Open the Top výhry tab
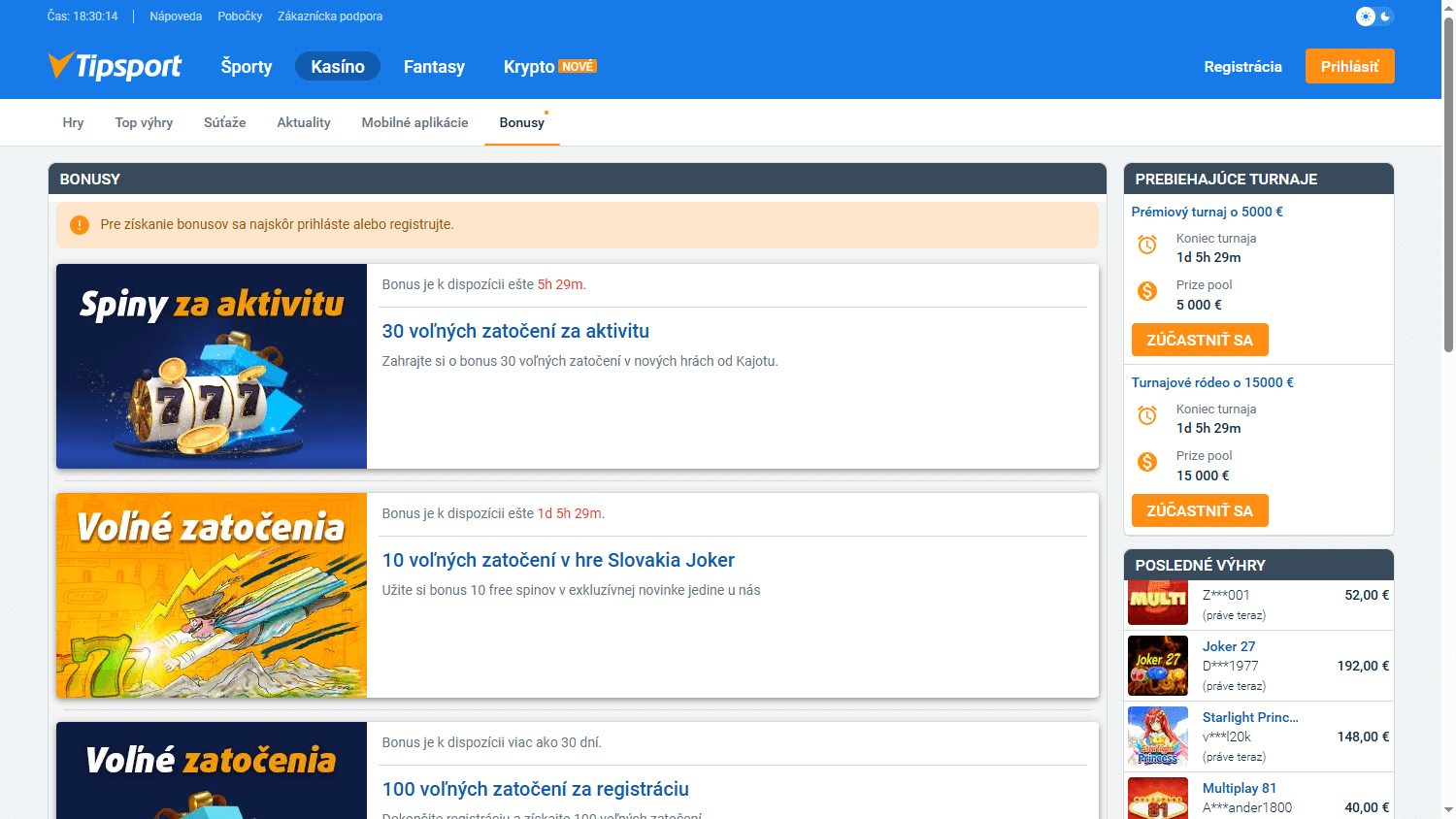 tap(144, 122)
